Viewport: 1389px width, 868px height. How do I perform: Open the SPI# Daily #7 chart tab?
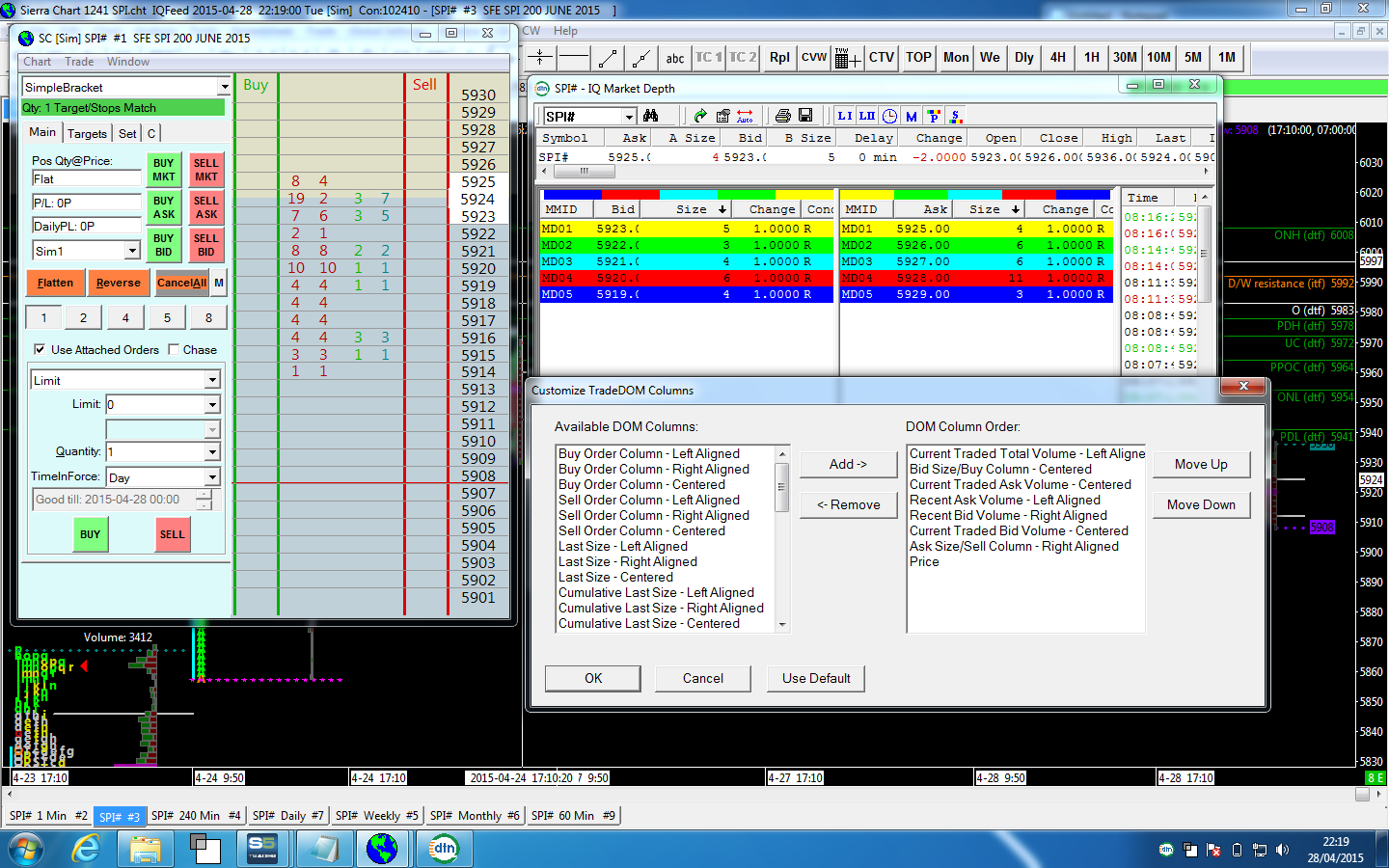click(287, 816)
